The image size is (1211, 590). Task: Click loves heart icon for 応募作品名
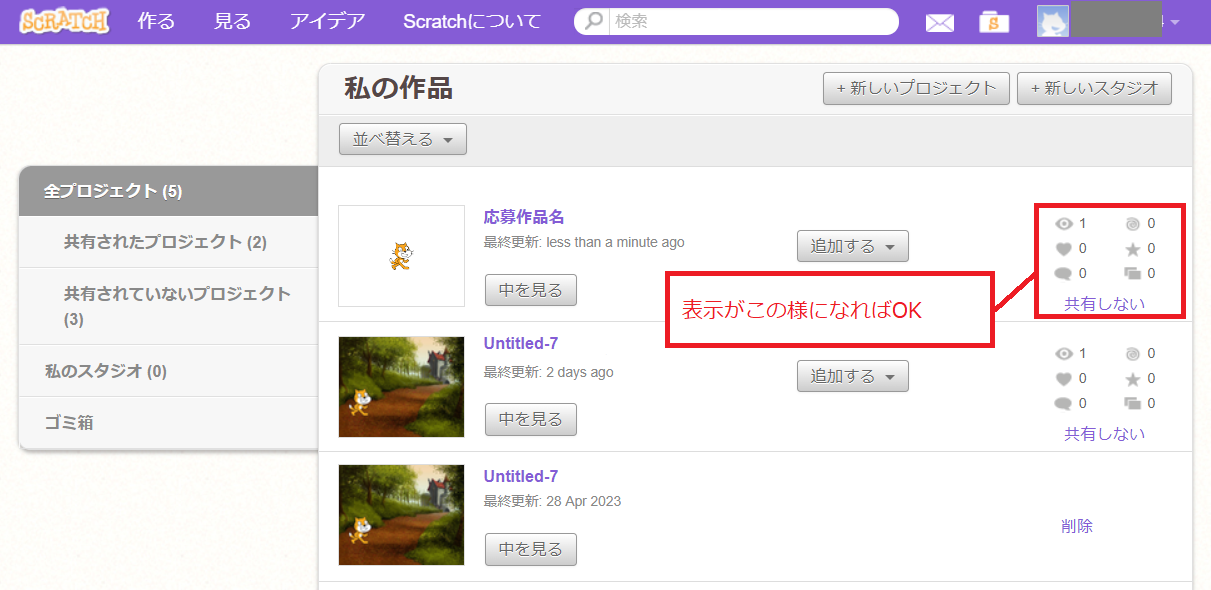pos(1063,249)
